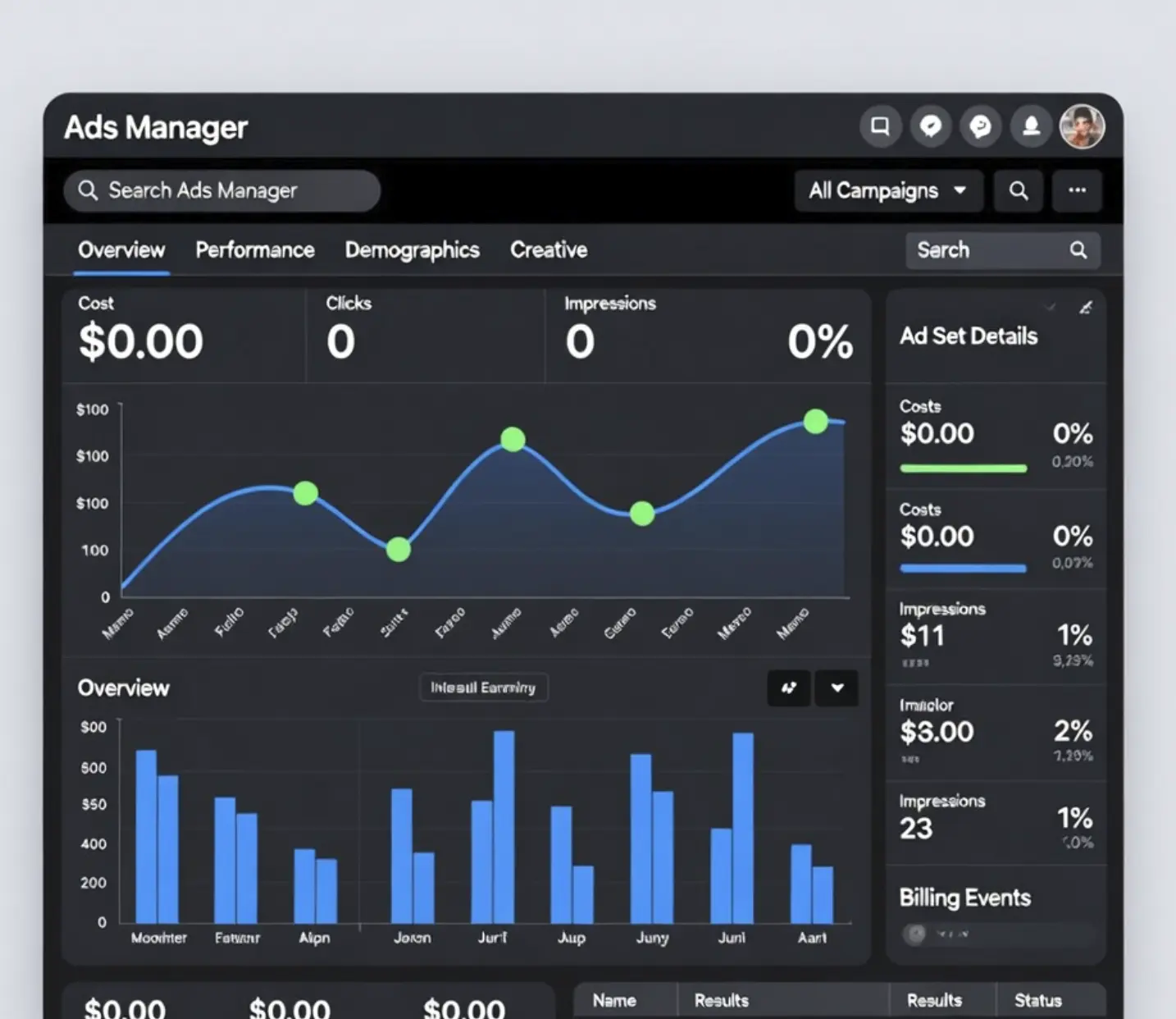Focus the Search Ads Manager field

[x=222, y=190]
